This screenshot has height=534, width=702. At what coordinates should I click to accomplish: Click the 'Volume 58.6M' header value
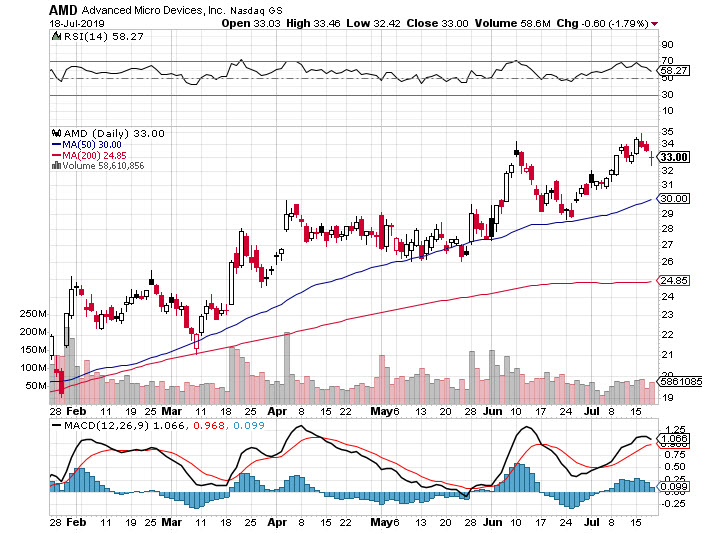[513, 23]
